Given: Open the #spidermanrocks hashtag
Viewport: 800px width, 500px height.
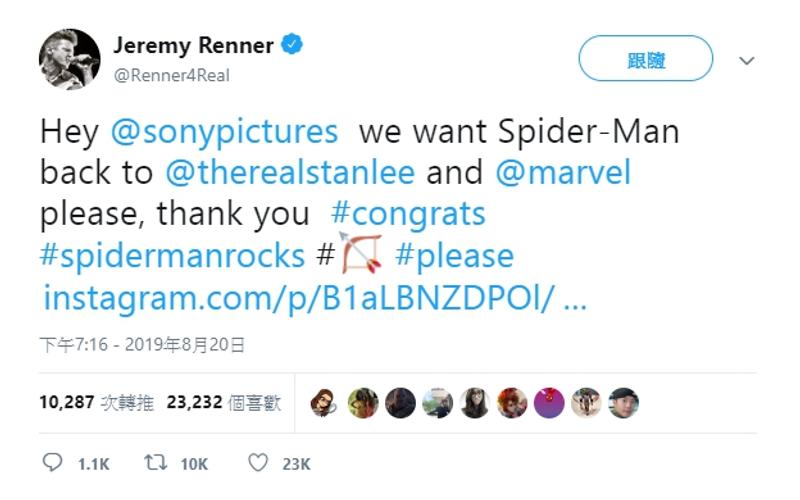Looking at the screenshot, I should point(172,255).
